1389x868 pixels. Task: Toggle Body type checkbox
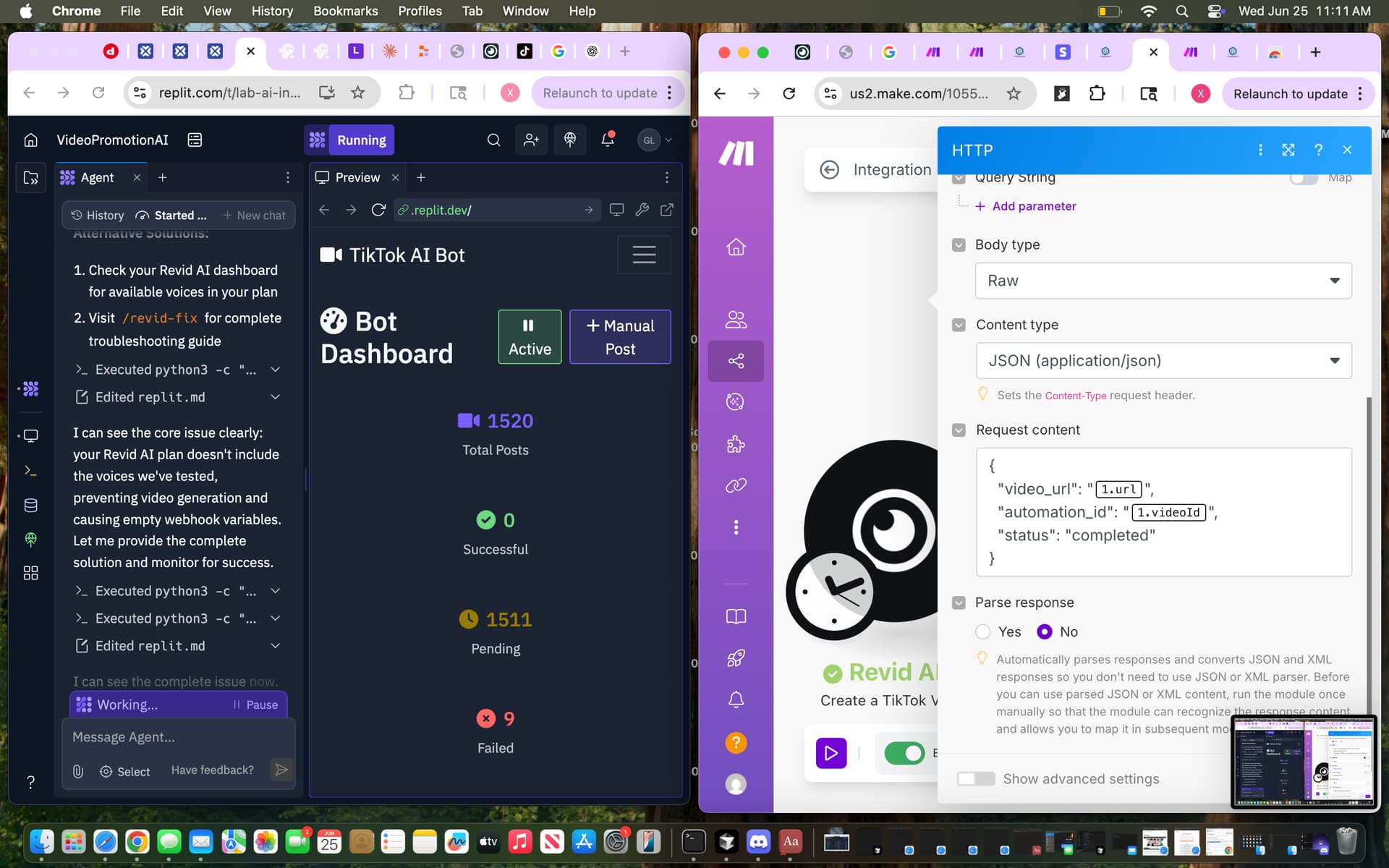coord(959,245)
